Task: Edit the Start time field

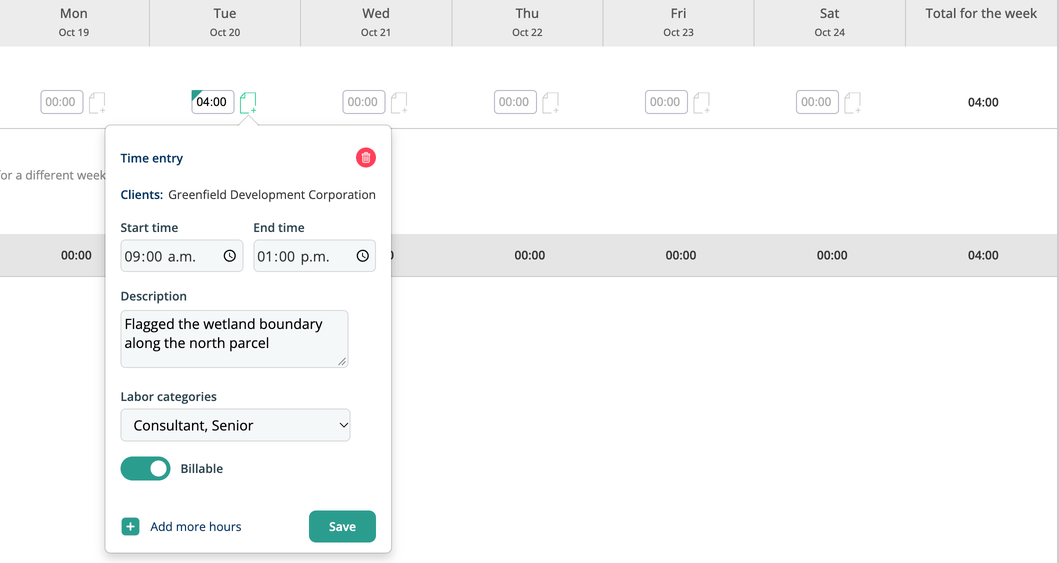Action: click(x=182, y=256)
